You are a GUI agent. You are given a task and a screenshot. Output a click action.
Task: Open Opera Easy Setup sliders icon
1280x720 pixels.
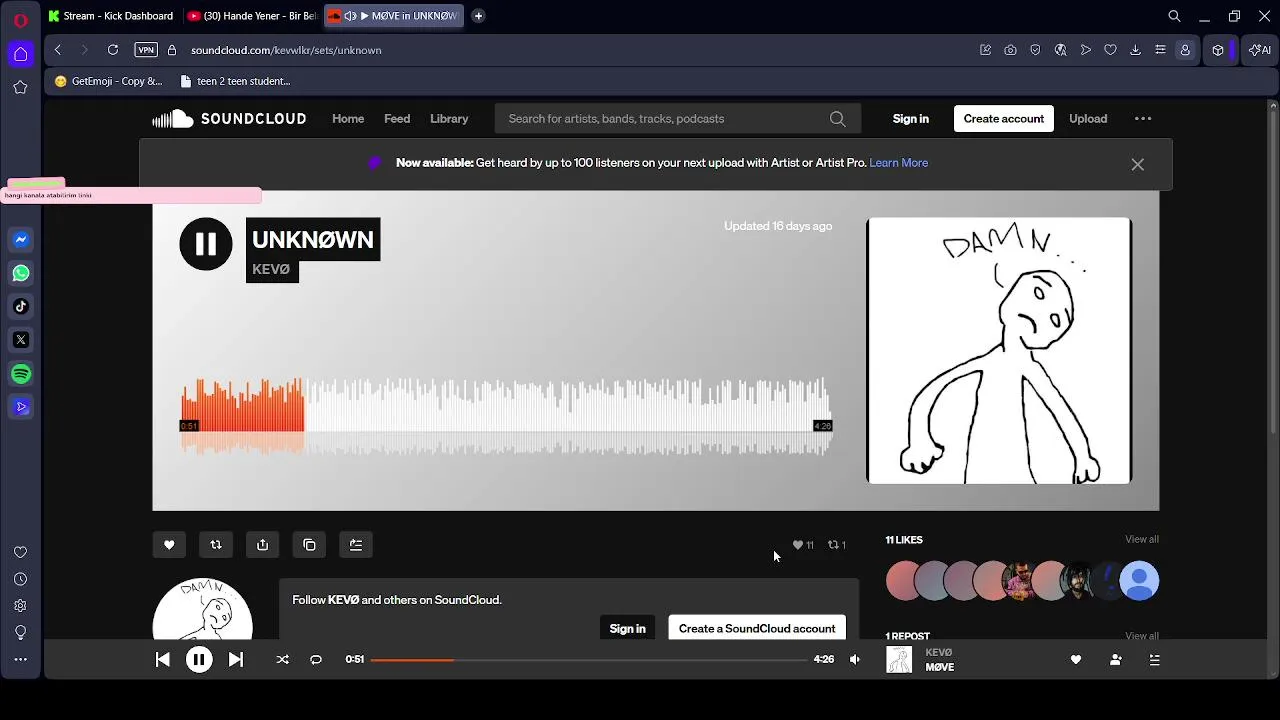pyautogui.click(x=1160, y=50)
